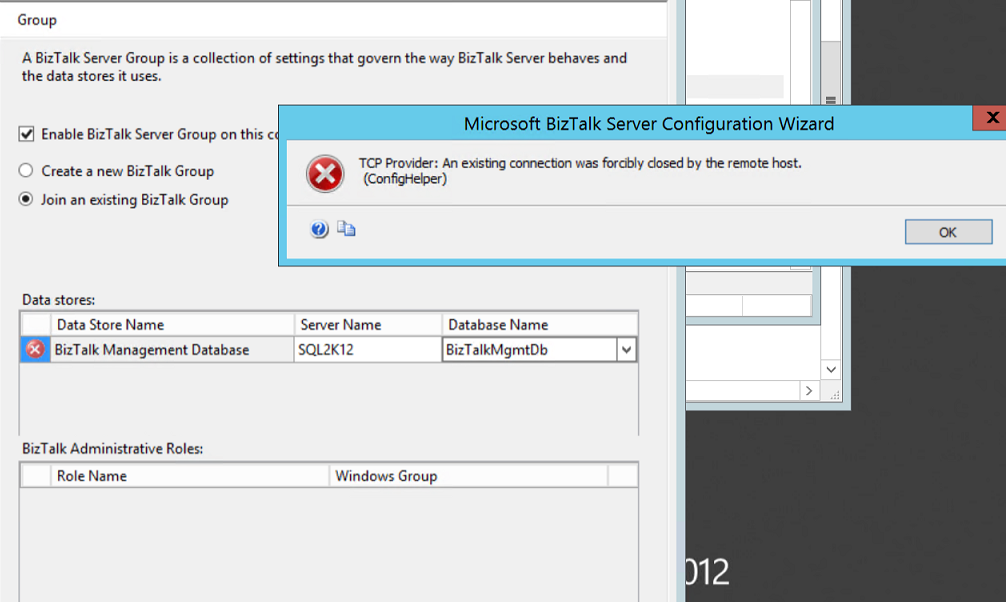Click the Windows Group column header
Screen dimensions: 1006x602
468,476
